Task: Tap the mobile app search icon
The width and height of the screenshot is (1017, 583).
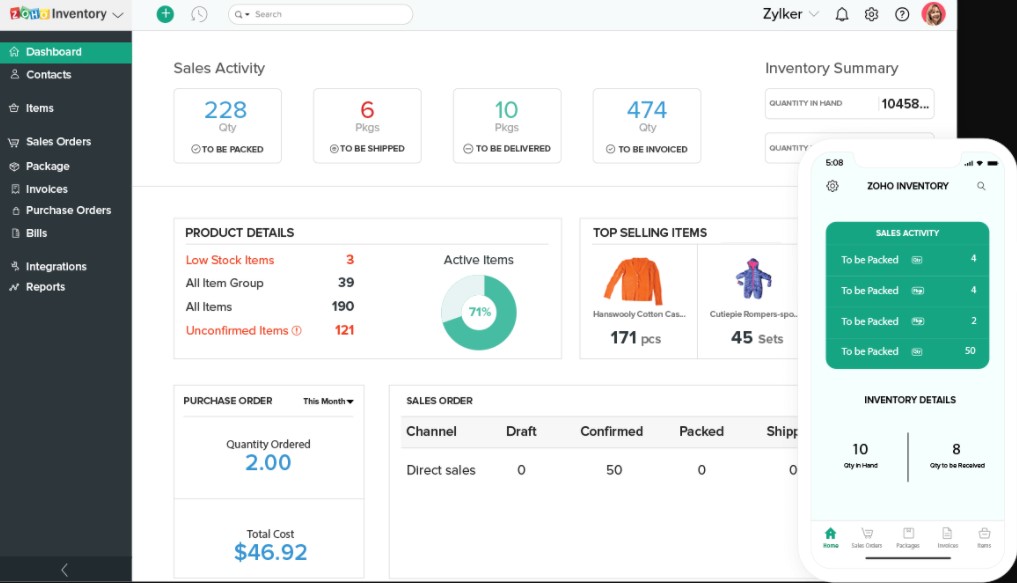Action: [x=981, y=186]
